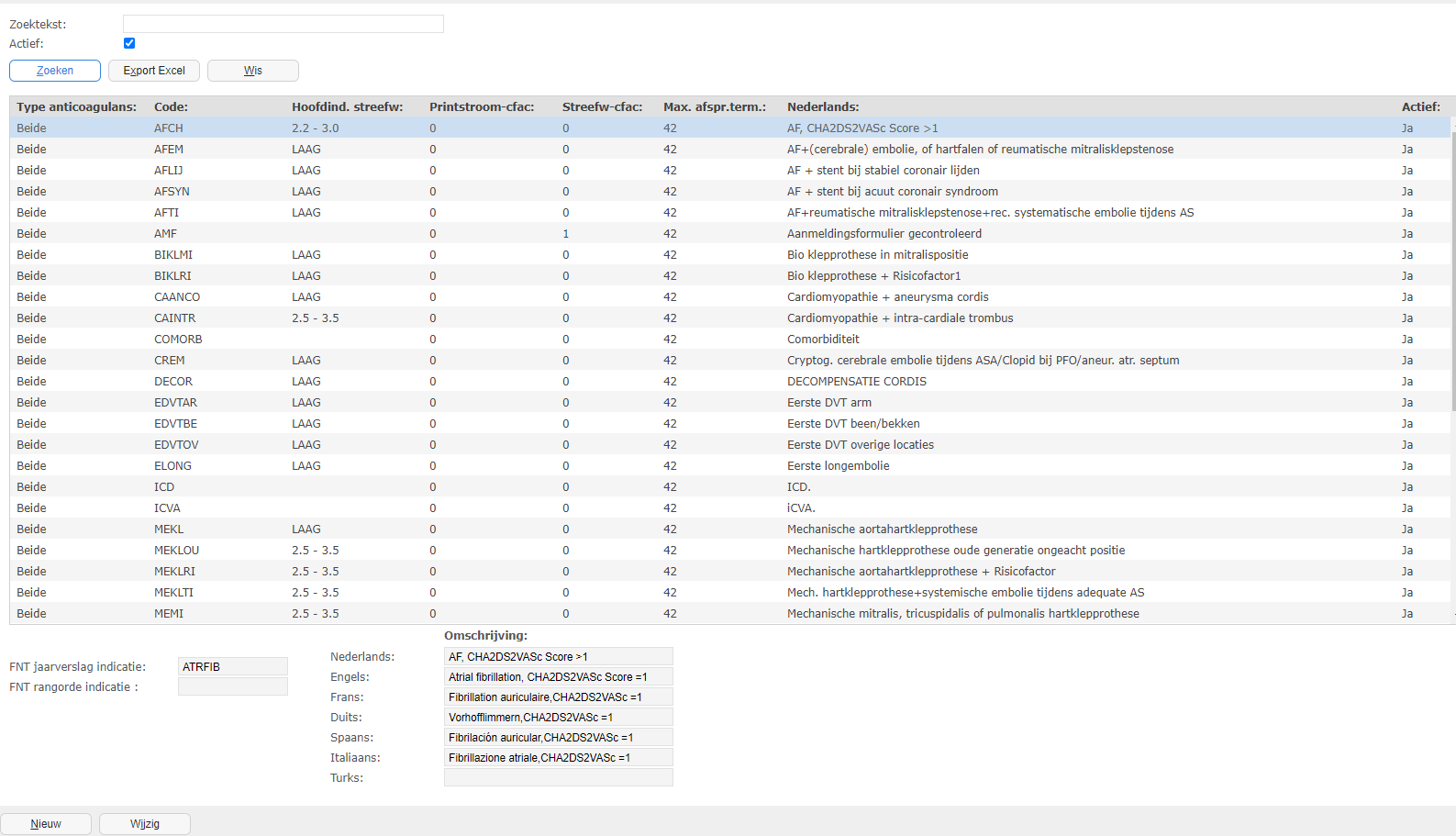Click the 2.2 - 3.0 streefwaarde cell

point(316,128)
